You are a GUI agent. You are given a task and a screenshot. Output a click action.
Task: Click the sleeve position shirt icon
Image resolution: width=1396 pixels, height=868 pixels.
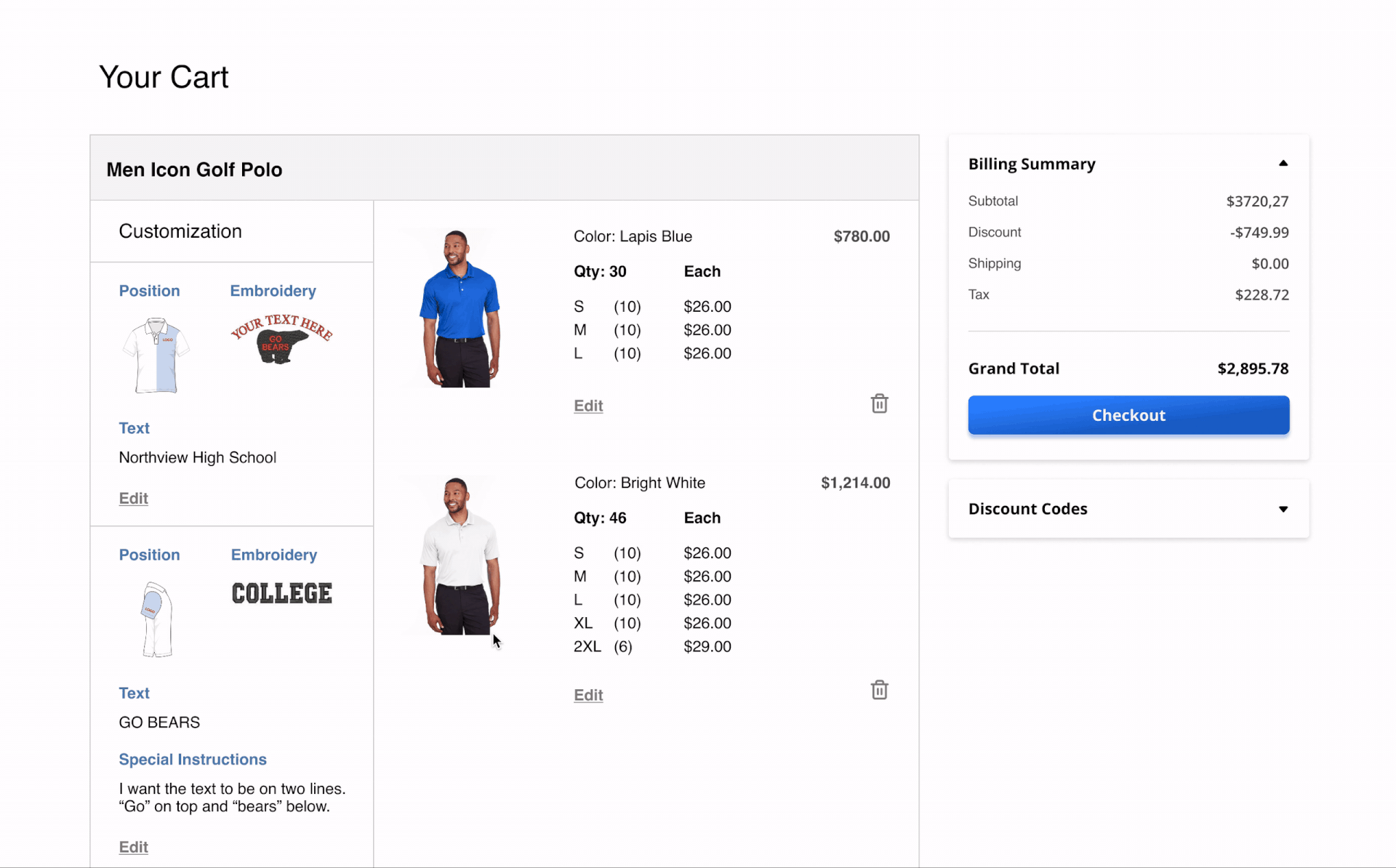pos(156,619)
